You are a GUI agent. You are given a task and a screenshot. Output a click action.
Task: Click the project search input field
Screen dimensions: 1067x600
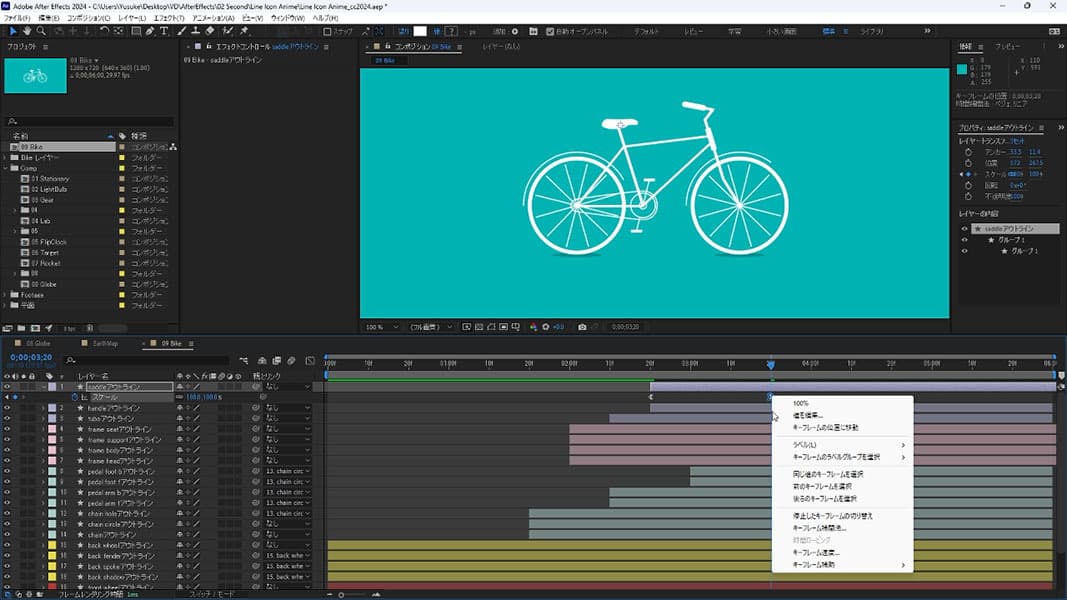(88, 122)
